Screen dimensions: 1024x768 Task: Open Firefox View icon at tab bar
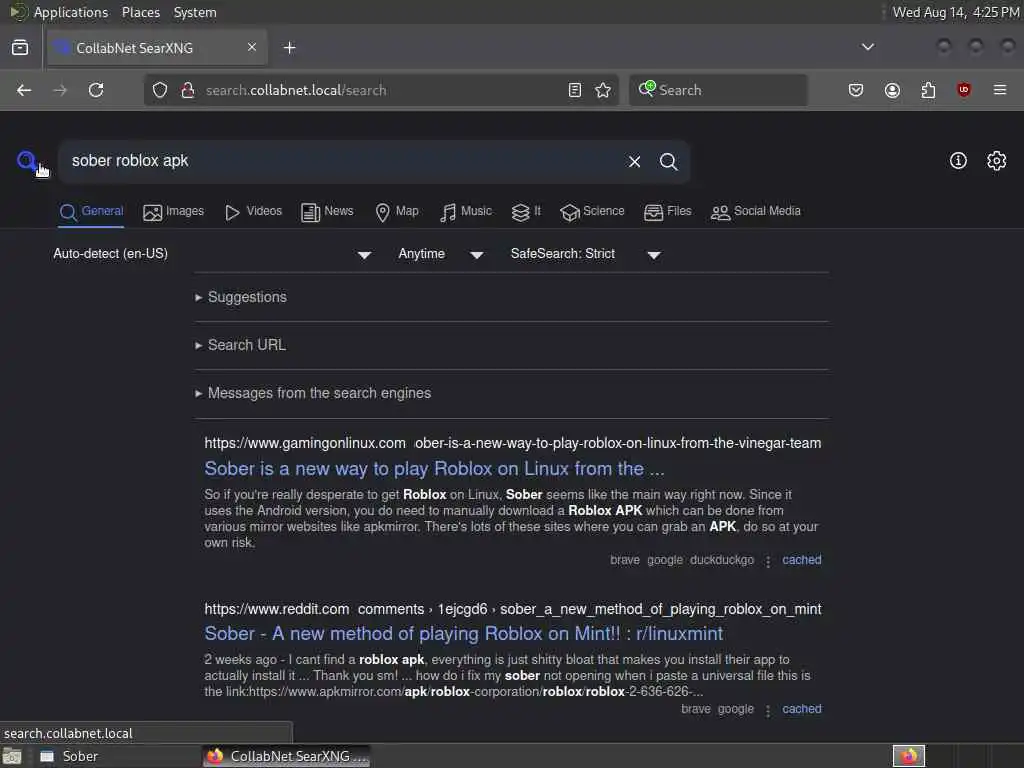[20, 48]
